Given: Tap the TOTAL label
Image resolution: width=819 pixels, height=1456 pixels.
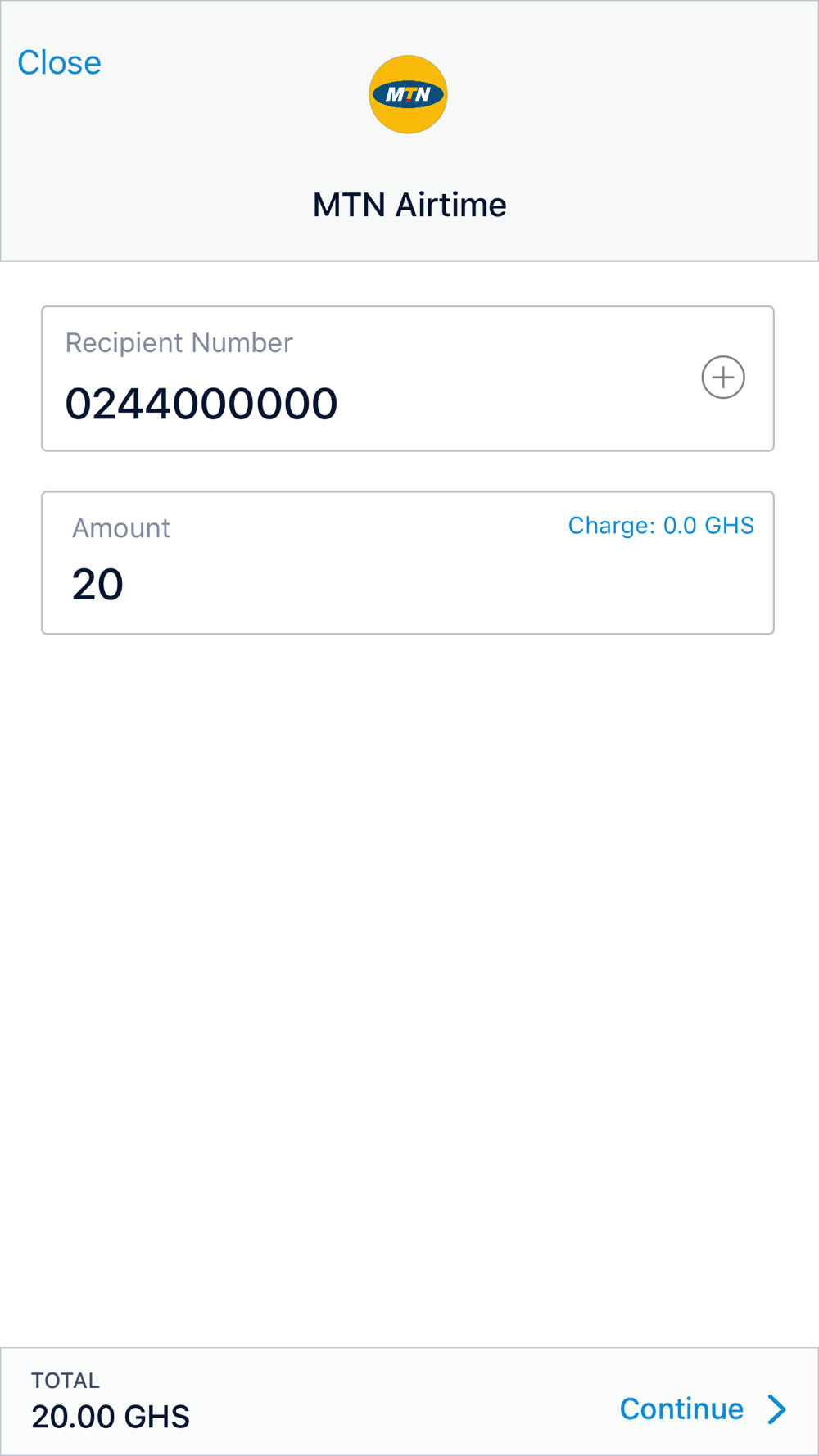Looking at the screenshot, I should [x=66, y=1381].
